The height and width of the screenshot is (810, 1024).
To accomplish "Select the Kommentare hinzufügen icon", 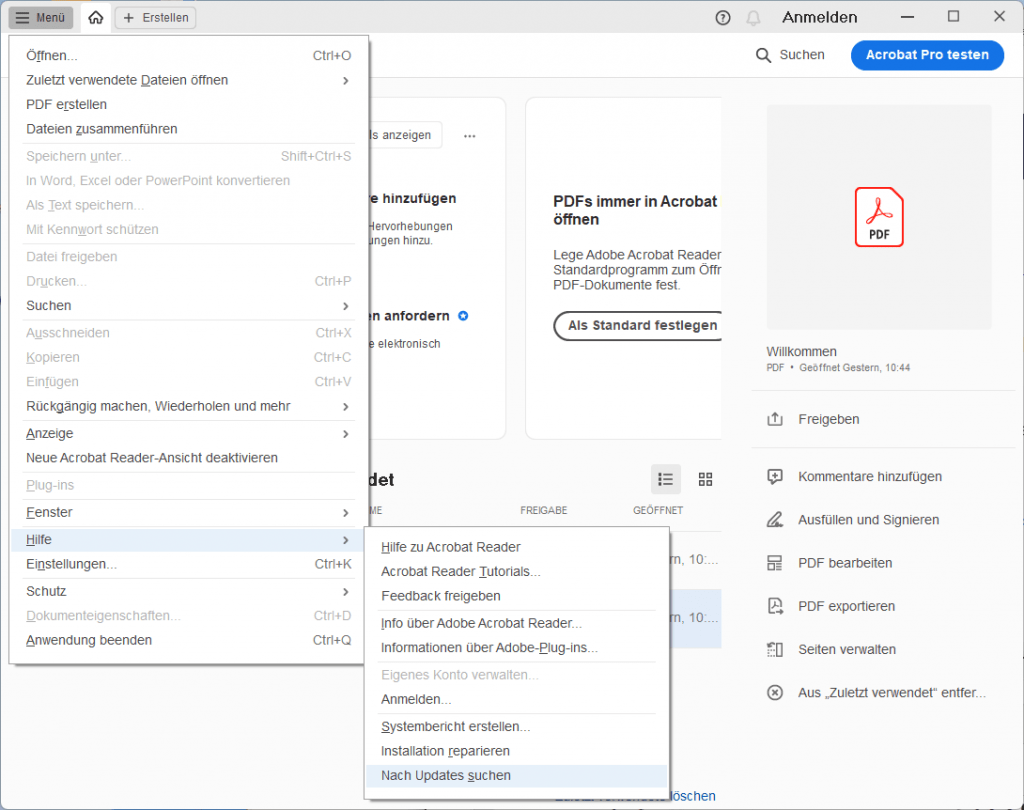I will point(774,477).
